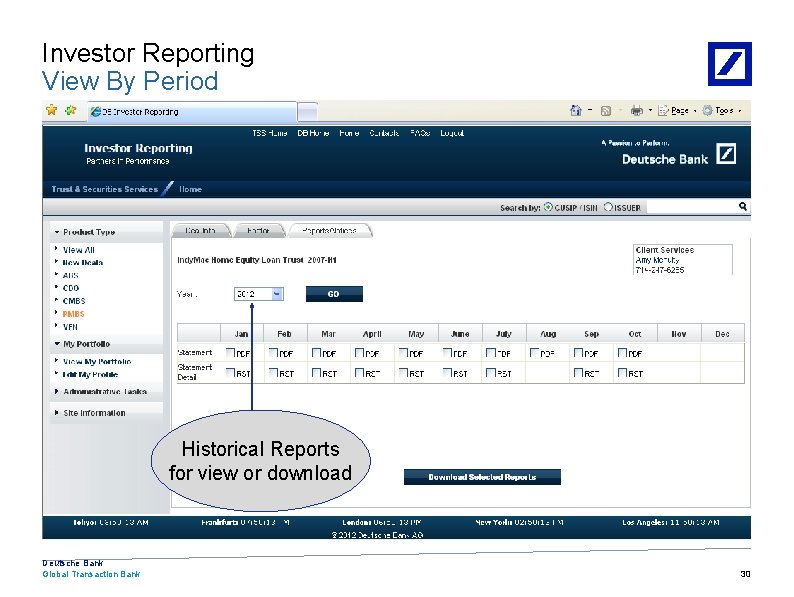
Task: Check the Feb Statement PDF checkbox
Action: pos(274,352)
